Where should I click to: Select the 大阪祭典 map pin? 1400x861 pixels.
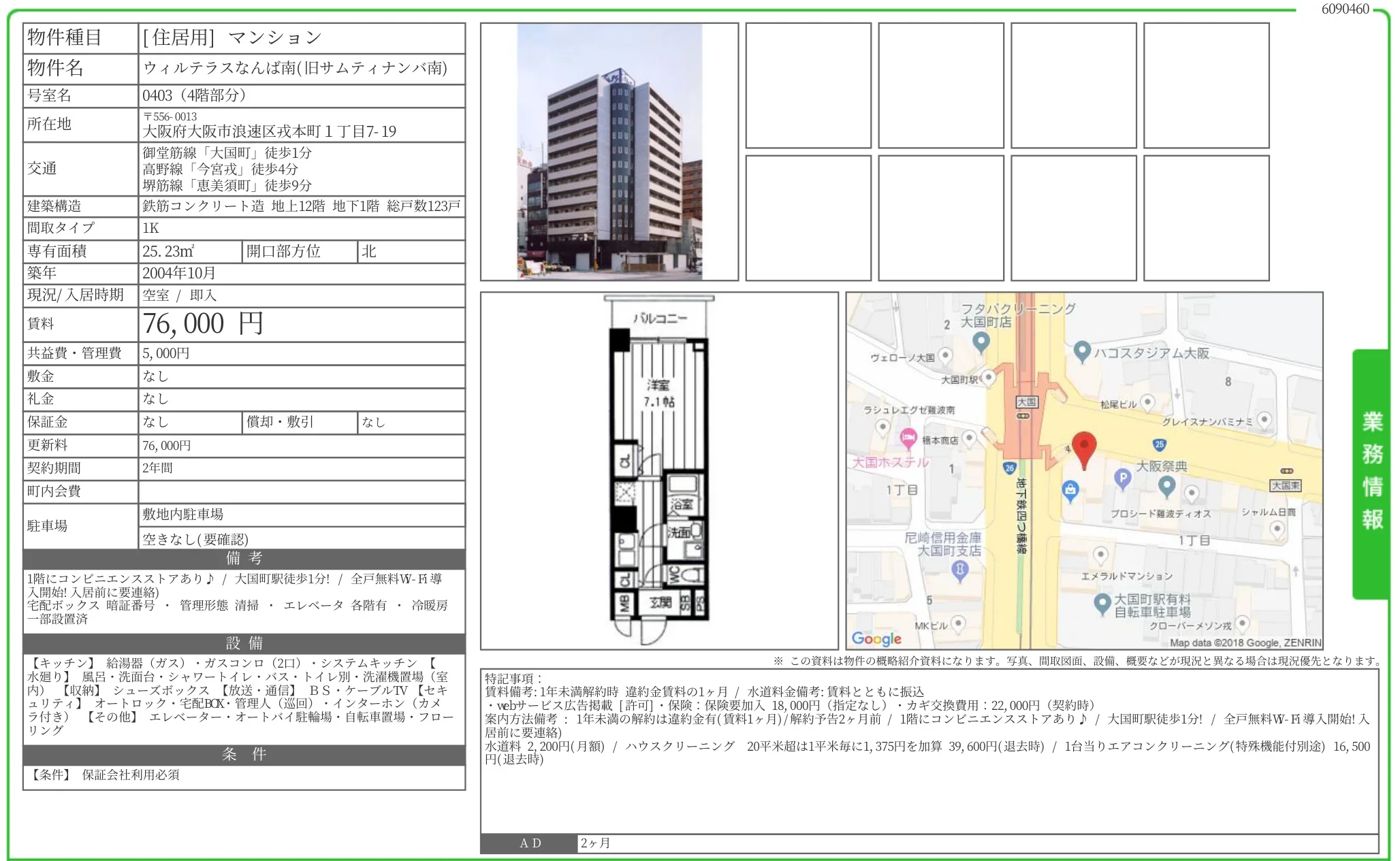click(x=1166, y=485)
